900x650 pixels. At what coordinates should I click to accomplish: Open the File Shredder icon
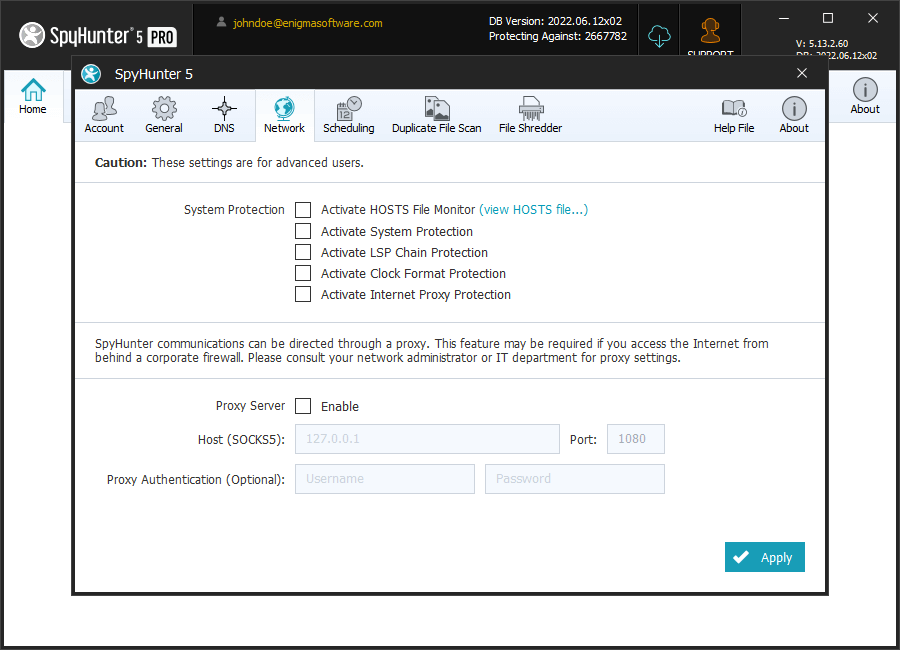coord(530,109)
